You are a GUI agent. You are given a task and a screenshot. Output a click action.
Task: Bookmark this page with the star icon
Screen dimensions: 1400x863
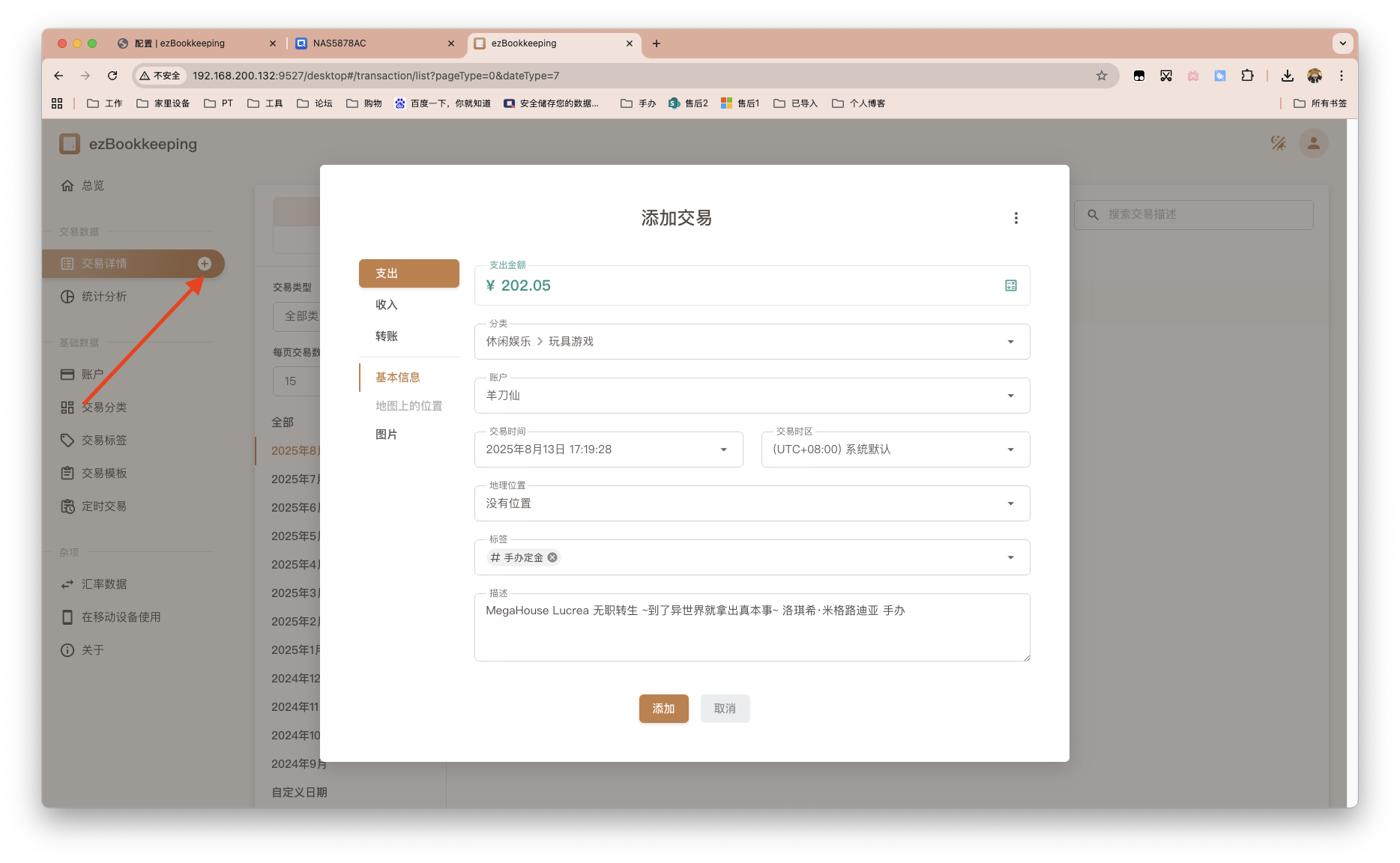1101,76
